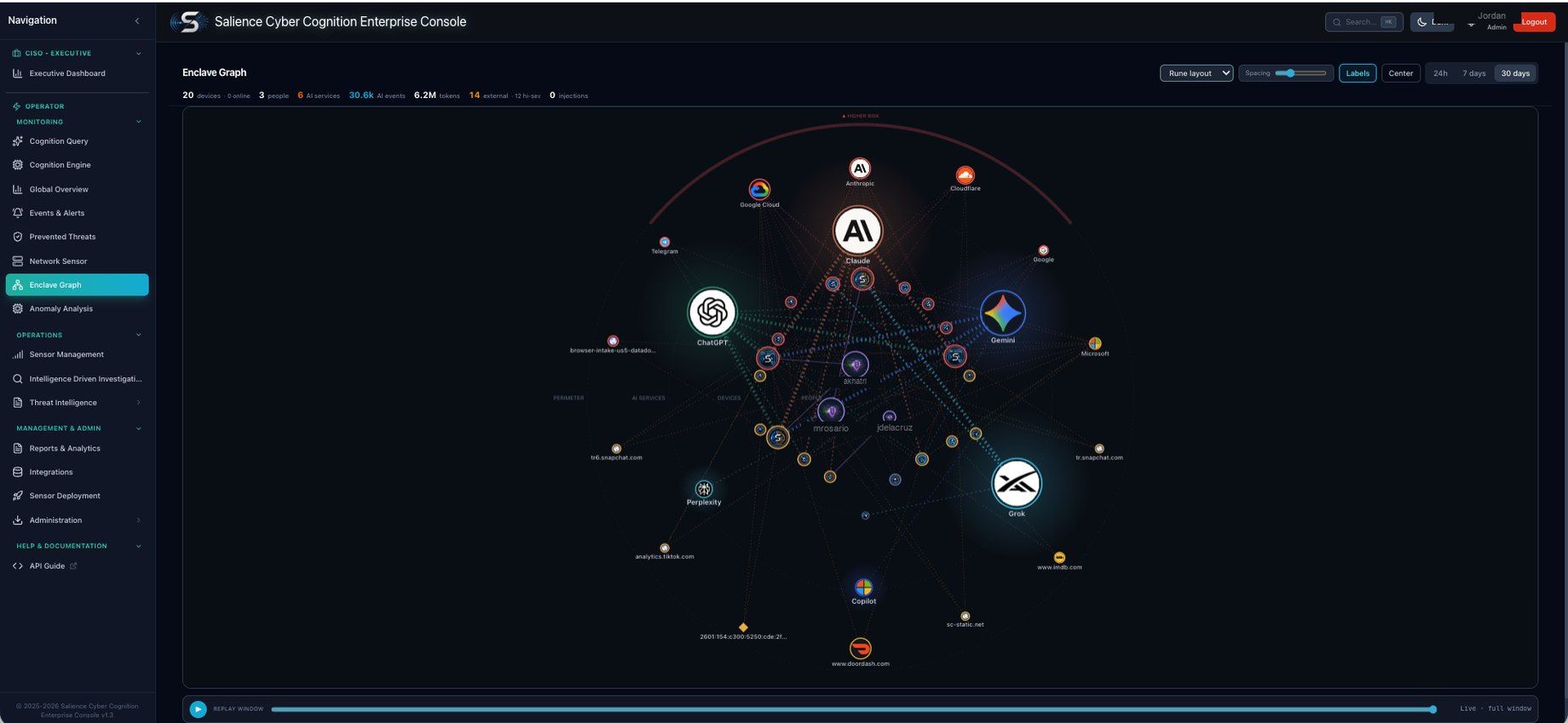Click the Anthropic external node

860,169
